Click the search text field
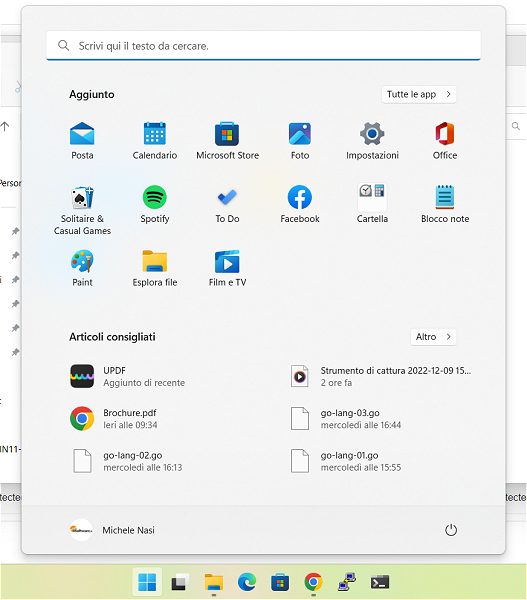Viewport: 527px width, 600px height. click(263, 46)
